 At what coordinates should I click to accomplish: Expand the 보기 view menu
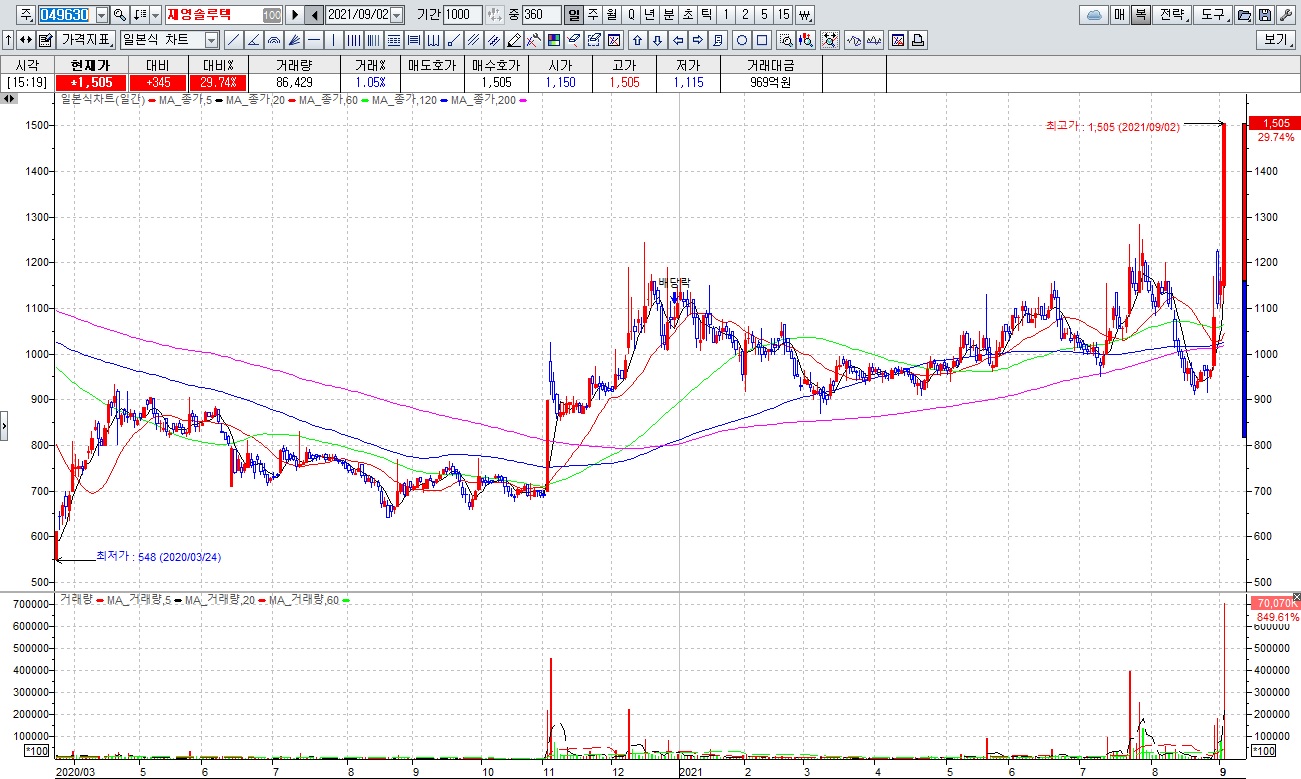pos(1276,40)
